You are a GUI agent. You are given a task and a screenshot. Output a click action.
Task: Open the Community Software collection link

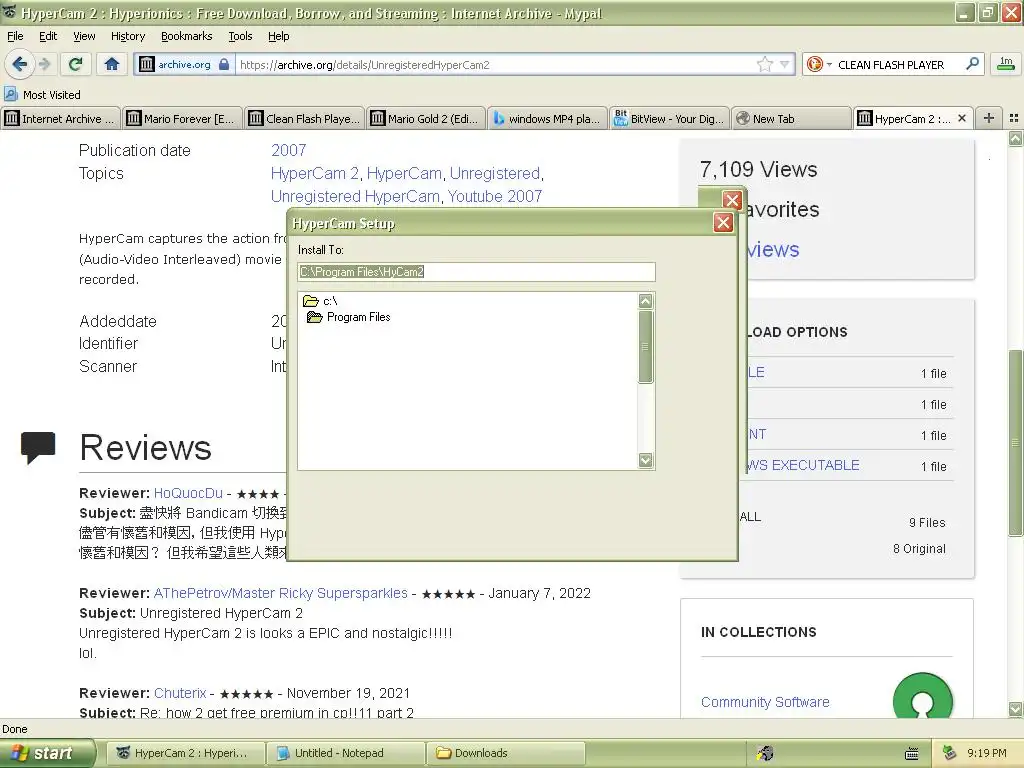(x=765, y=702)
